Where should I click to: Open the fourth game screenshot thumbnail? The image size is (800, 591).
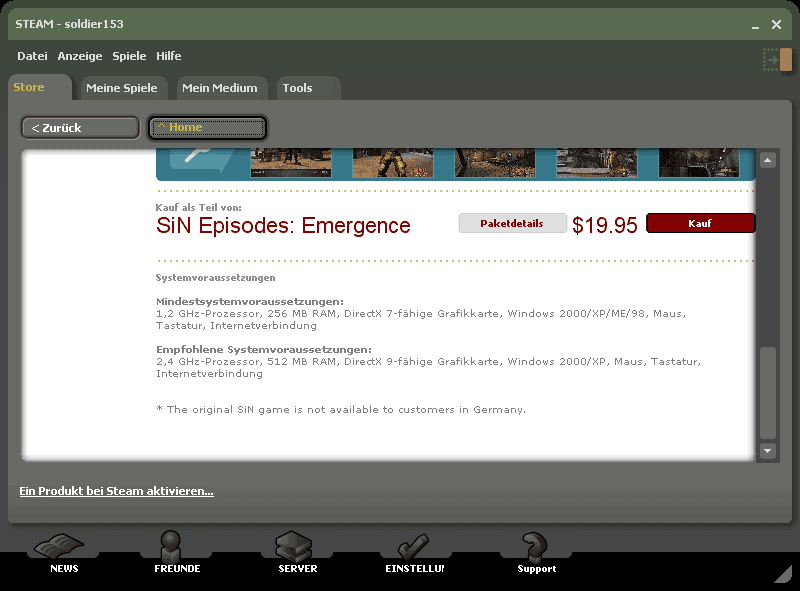point(597,162)
